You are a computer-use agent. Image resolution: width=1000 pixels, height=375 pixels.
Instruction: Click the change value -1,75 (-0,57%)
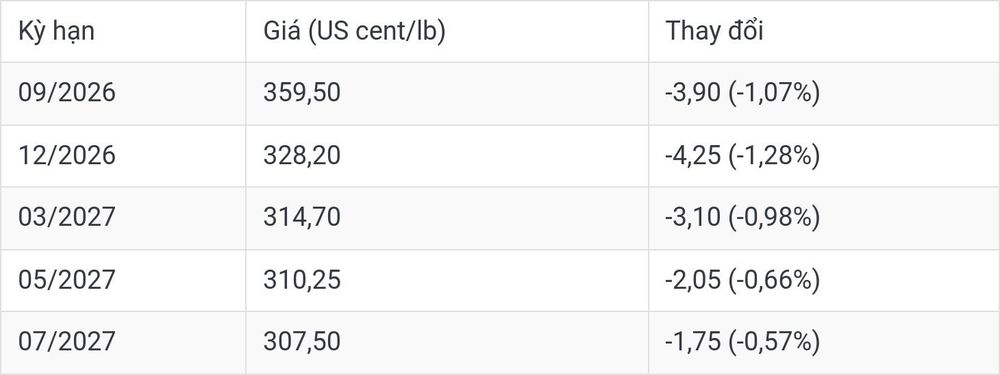click(742, 342)
